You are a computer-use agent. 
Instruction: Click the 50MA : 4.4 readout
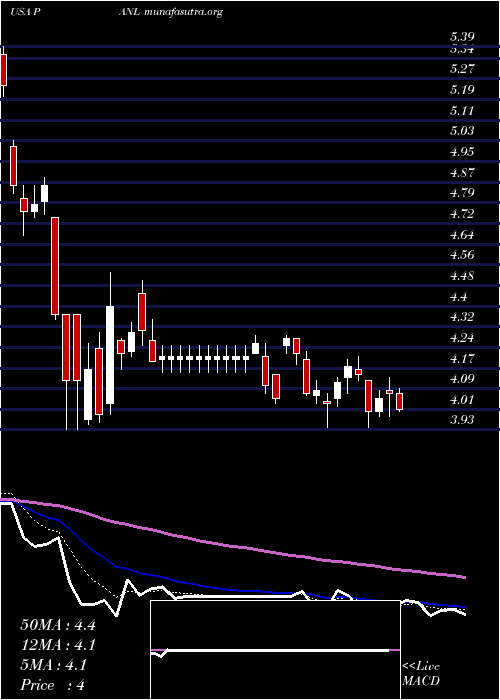[58, 625]
